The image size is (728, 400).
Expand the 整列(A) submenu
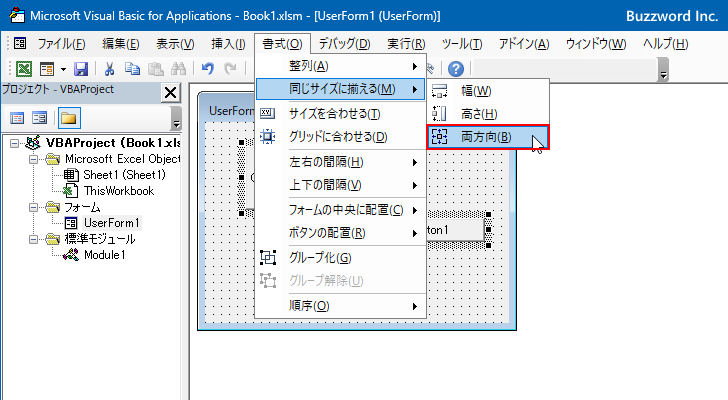[341, 66]
